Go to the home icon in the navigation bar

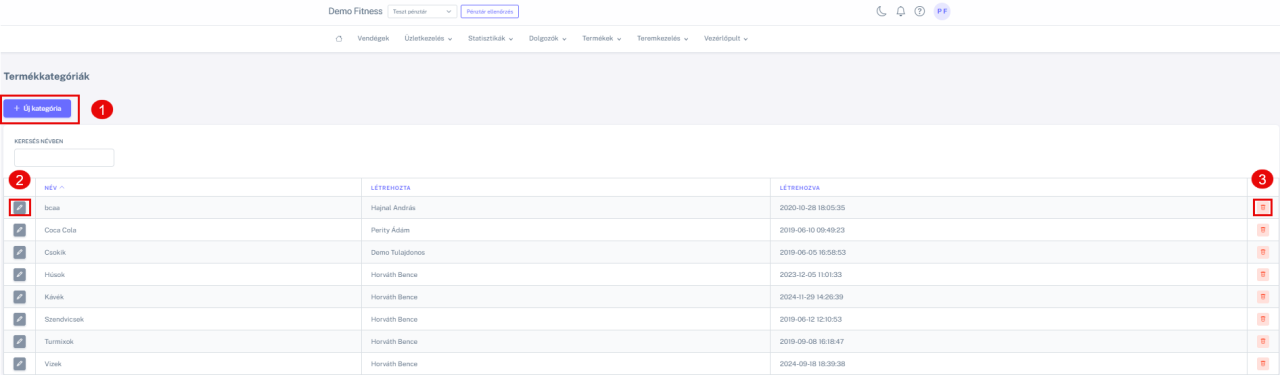pyautogui.click(x=339, y=39)
